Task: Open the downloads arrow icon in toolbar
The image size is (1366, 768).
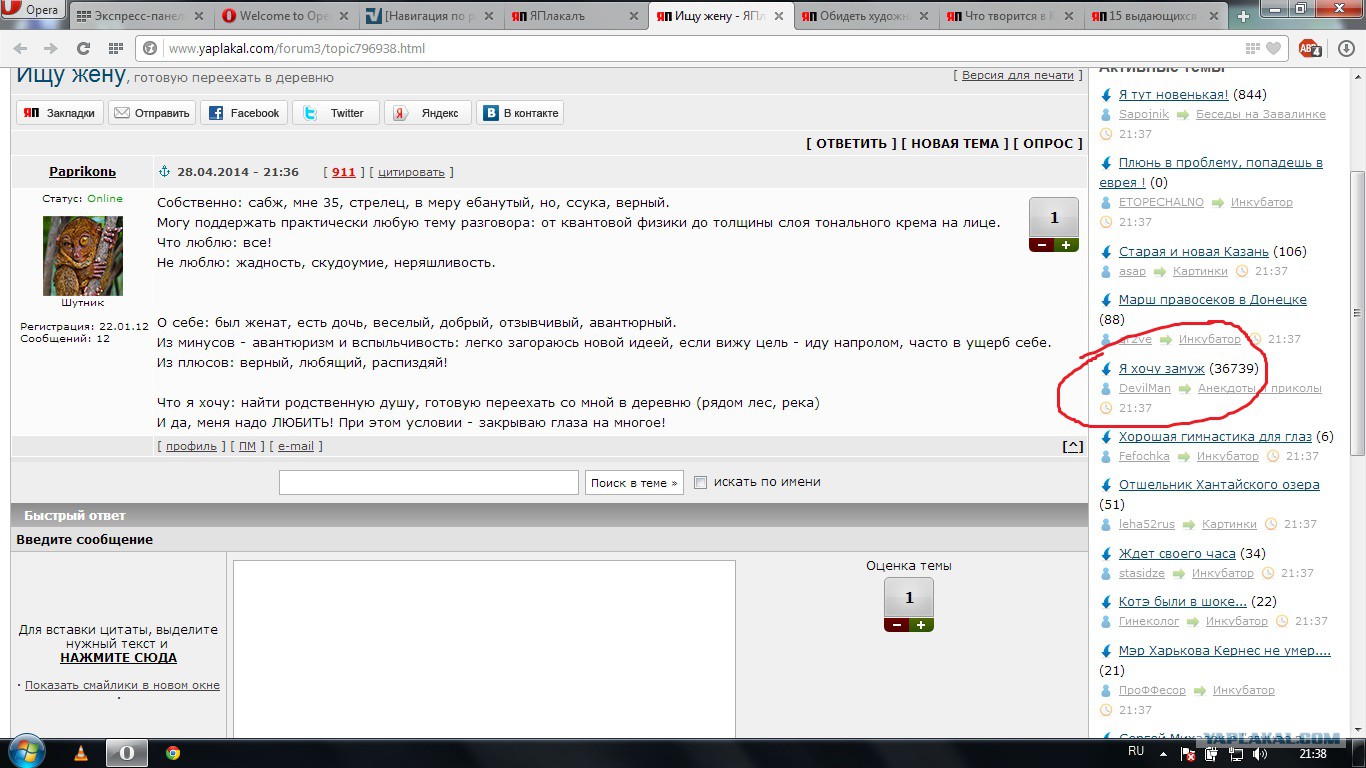Action: (x=1345, y=48)
